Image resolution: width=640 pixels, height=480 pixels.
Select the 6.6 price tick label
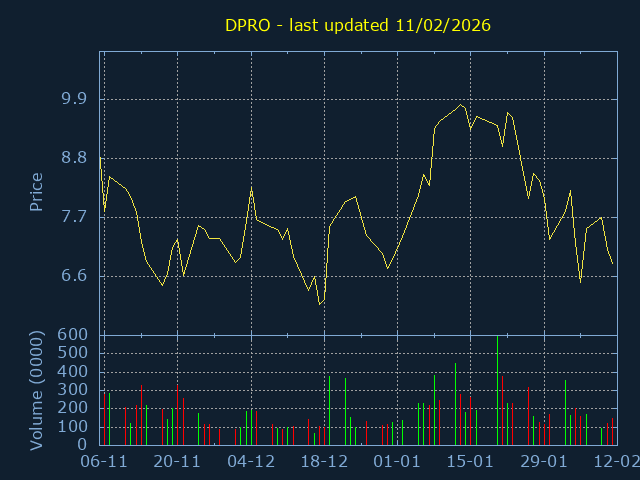tap(74, 276)
